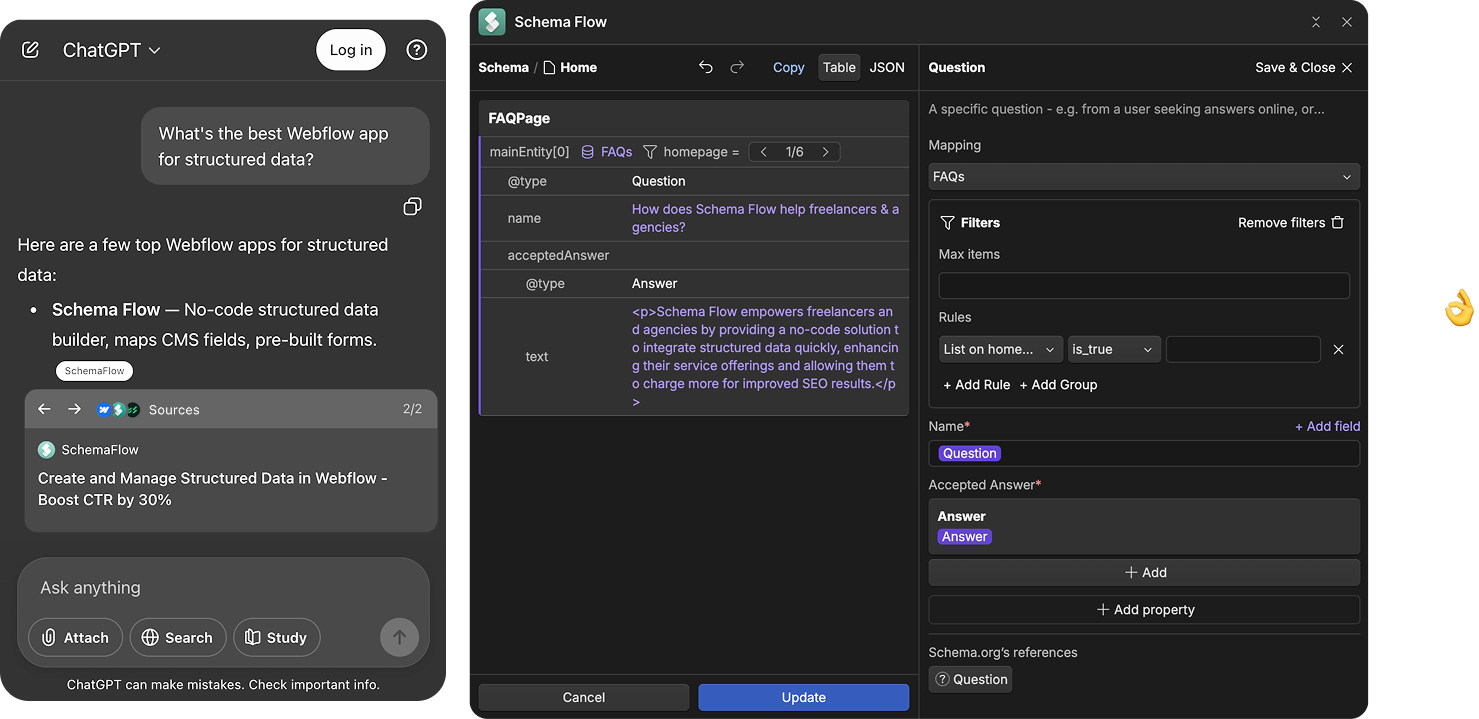Enable Study mode in ChatGPT
The image size is (1479, 719).
(x=276, y=637)
